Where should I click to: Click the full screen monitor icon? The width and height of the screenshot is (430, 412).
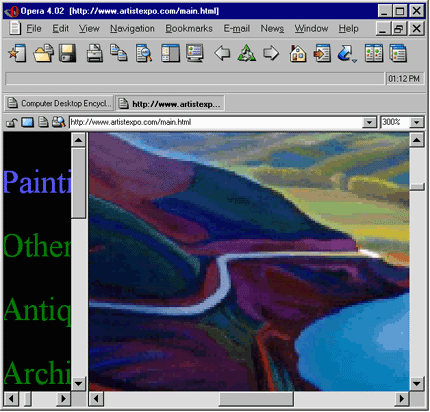(x=195, y=53)
